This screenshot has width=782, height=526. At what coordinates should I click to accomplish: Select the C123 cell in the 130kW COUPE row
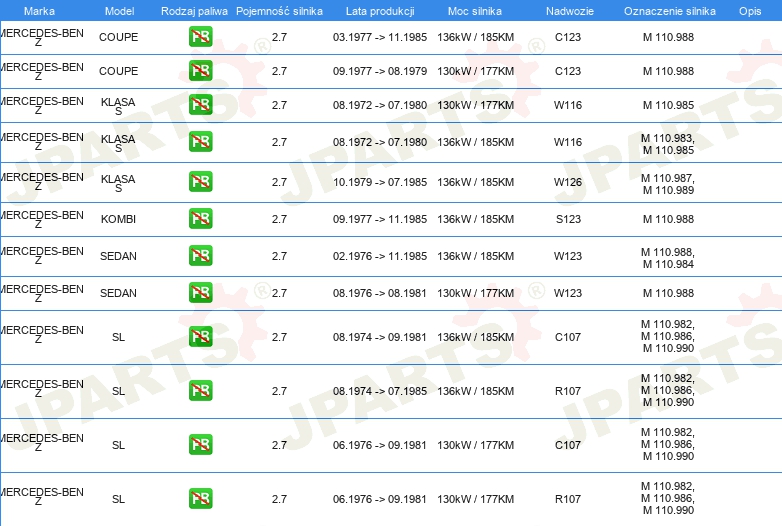point(568,71)
